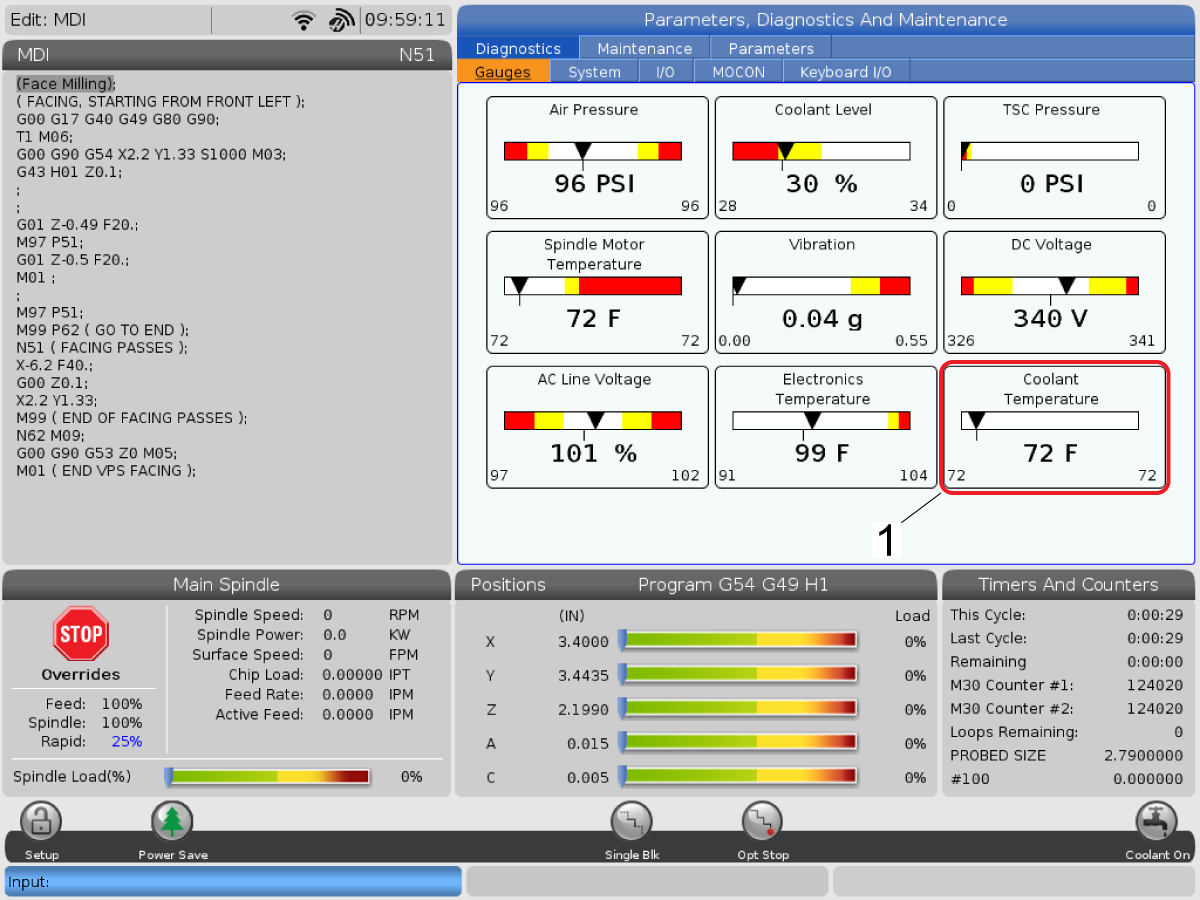This screenshot has width=1200, height=900.
Task: Switch to the Maintenance tab
Action: point(644,48)
